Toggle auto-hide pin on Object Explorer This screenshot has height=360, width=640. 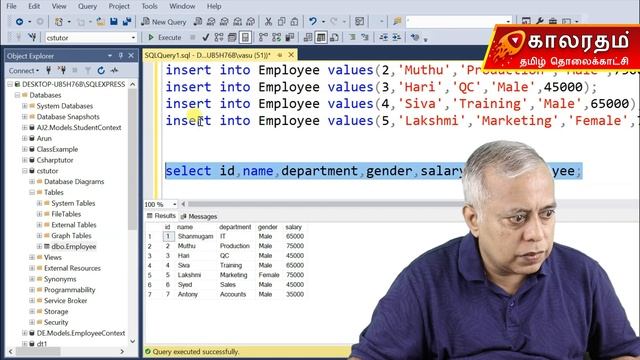coord(121,56)
